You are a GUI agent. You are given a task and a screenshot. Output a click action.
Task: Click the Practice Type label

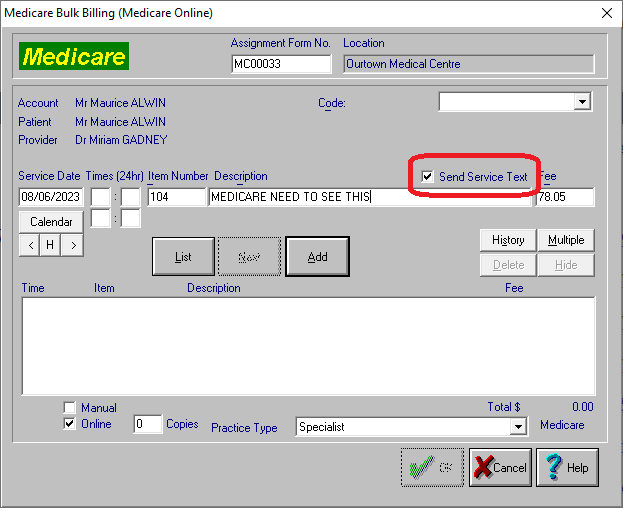click(x=244, y=428)
